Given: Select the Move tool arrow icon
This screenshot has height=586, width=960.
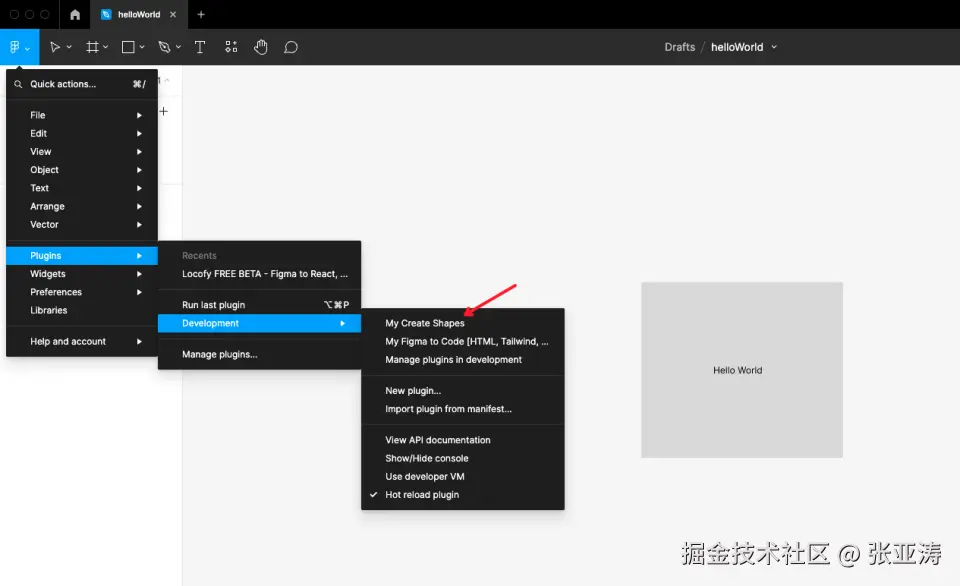Looking at the screenshot, I should (54, 47).
